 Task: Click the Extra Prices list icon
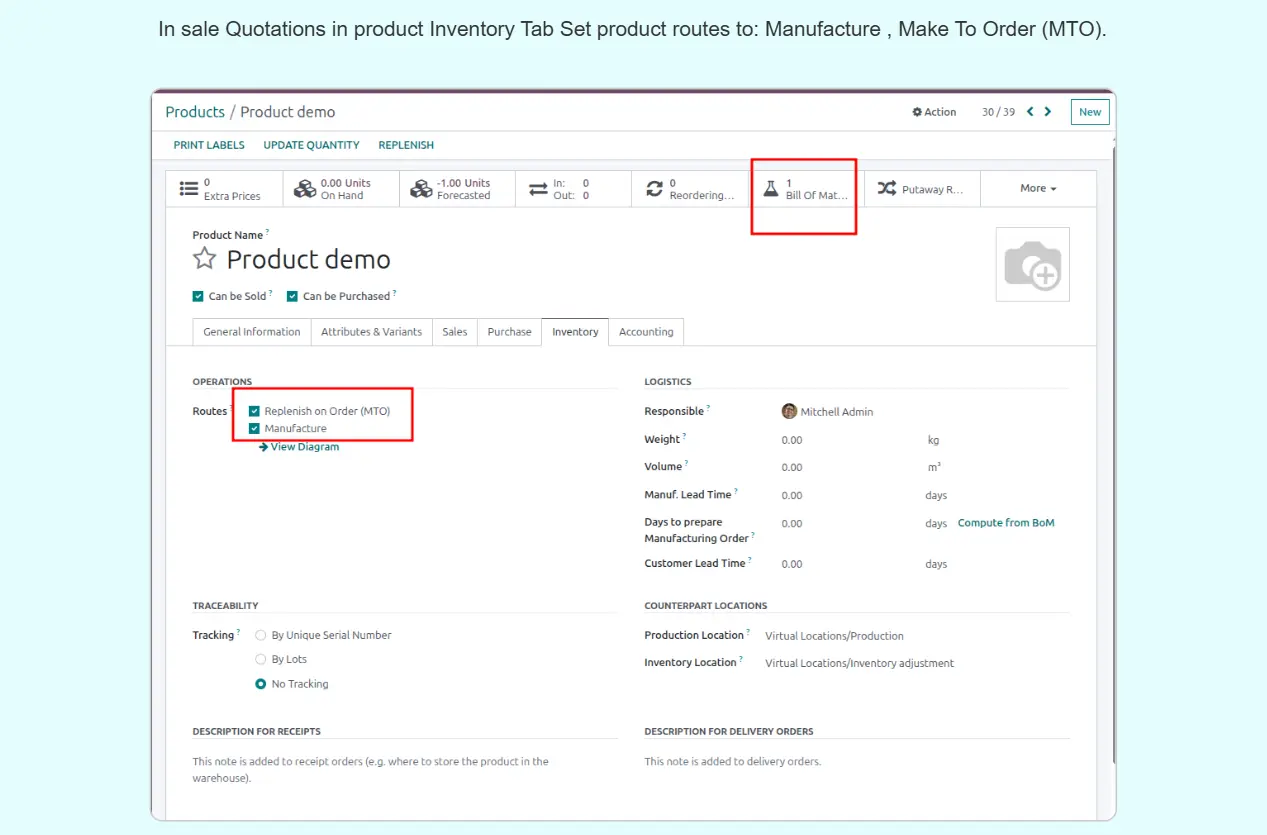pos(189,189)
